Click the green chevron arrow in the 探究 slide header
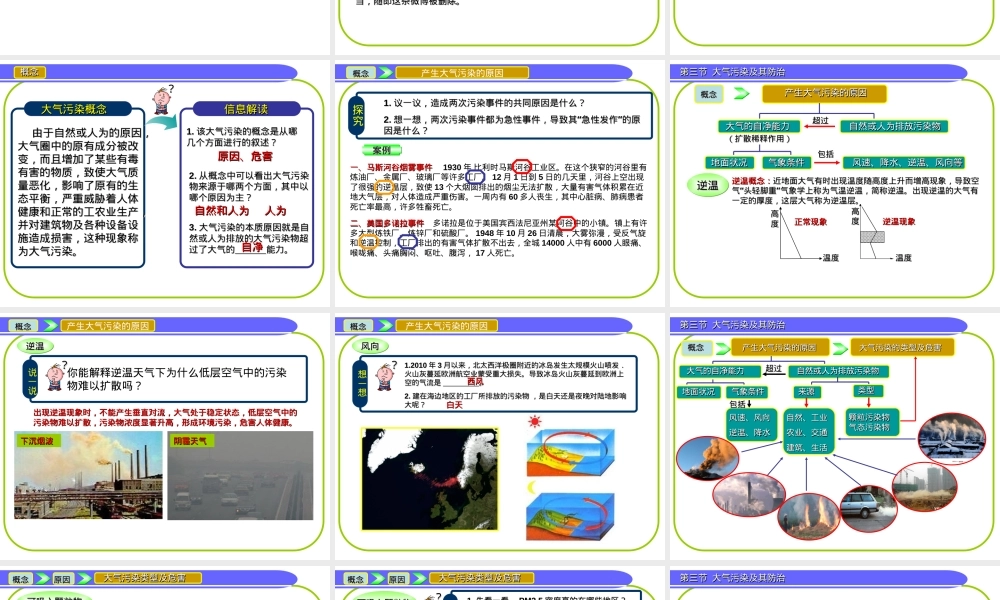Image resolution: width=1000 pixels, height=600 pixels. point(385,73)
